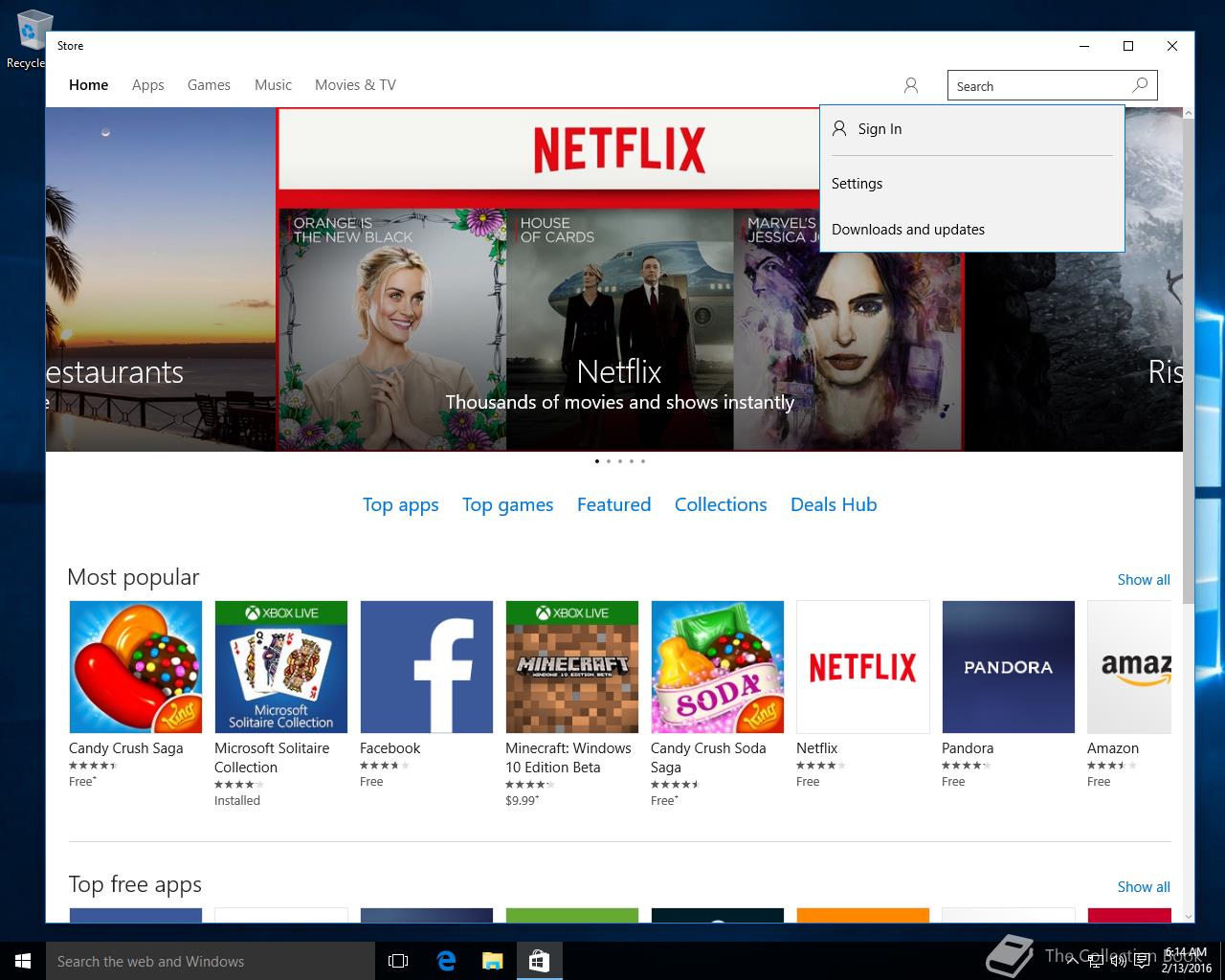Open the restaurants banner on the left
The width and height of the screenshot is (1225, 980).
coord(161,279)
